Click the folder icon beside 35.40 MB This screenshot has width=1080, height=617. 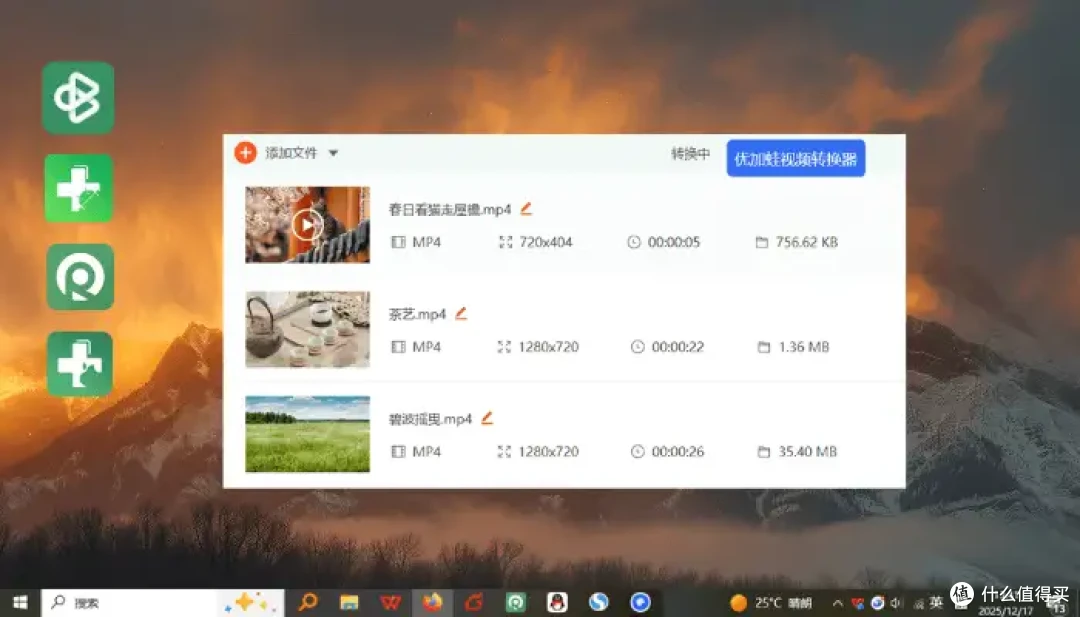click(764, 451)
